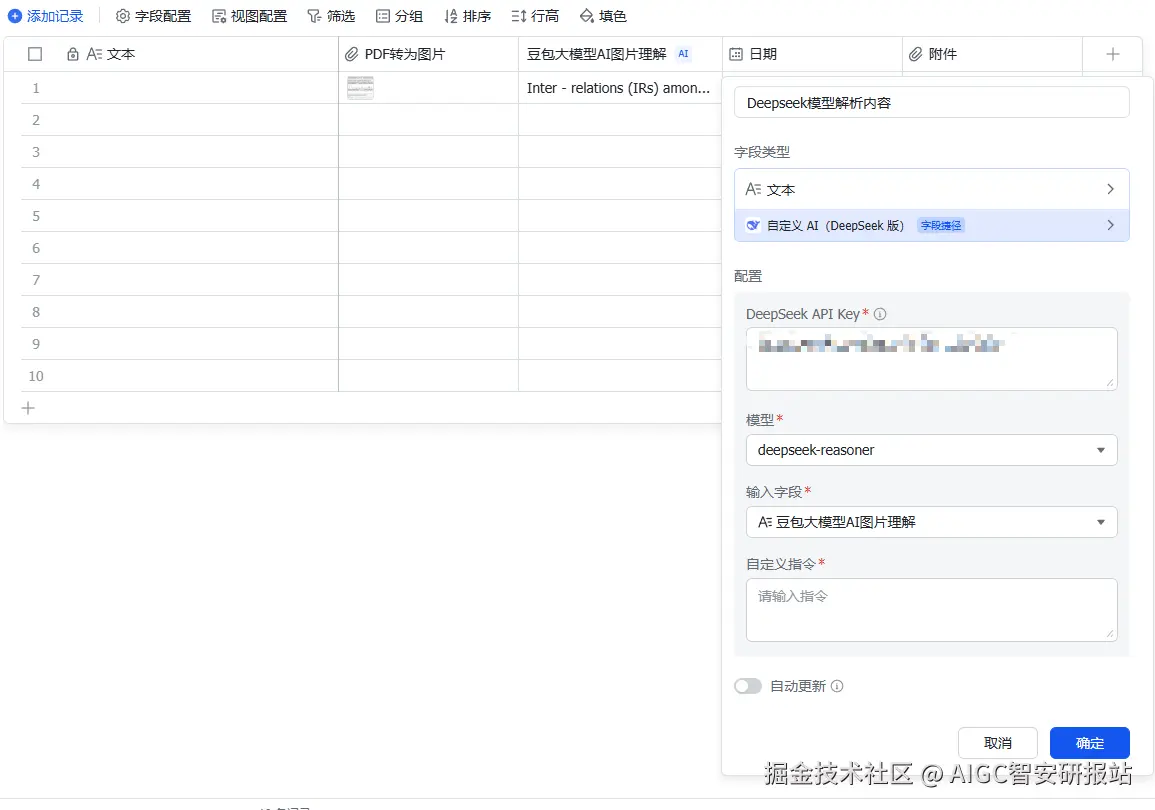
Task: Open the 行高 row height menu
Action: click(536, 16)
